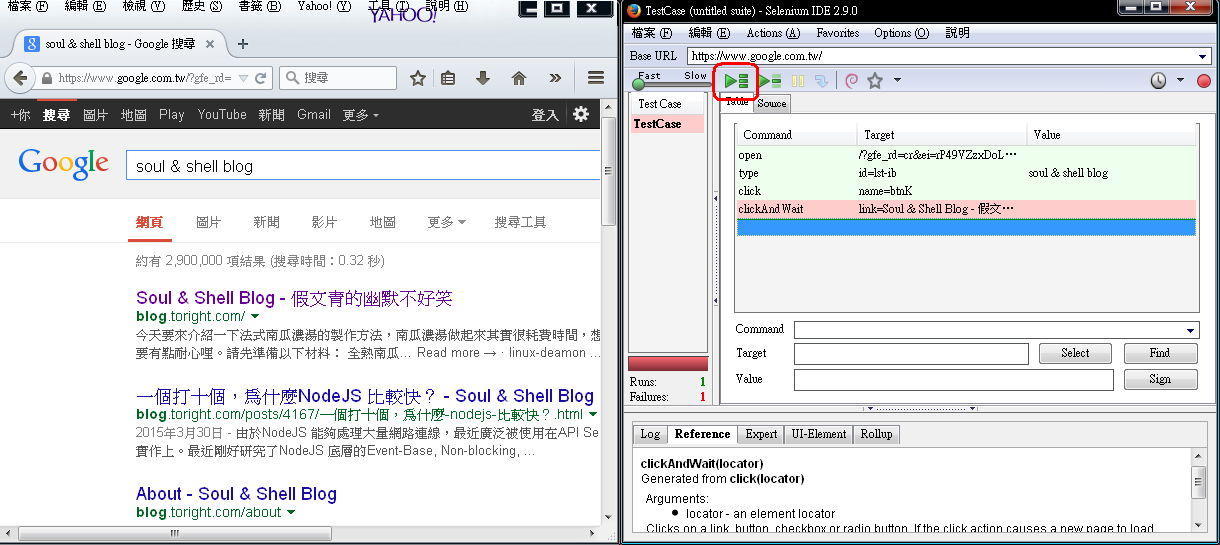The image size is (1220, 545).
Task: Open the Favorites menu in Selenium IDE
Action: 838,33
